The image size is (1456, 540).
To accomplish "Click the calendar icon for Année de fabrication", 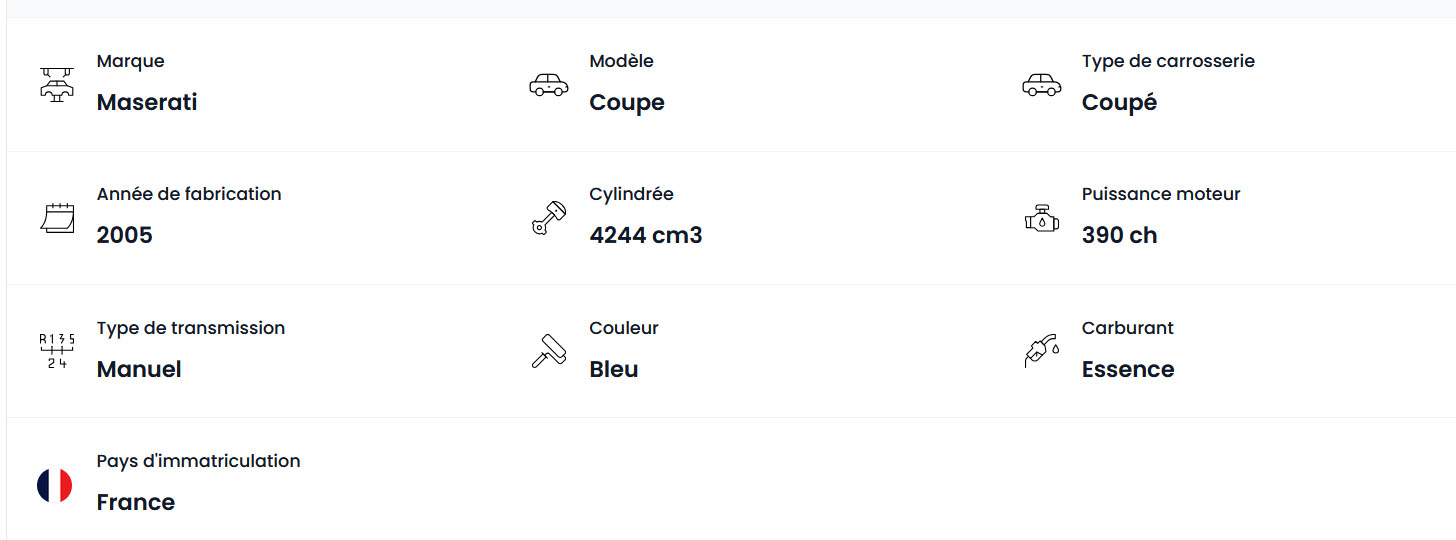I will (57, 218).
